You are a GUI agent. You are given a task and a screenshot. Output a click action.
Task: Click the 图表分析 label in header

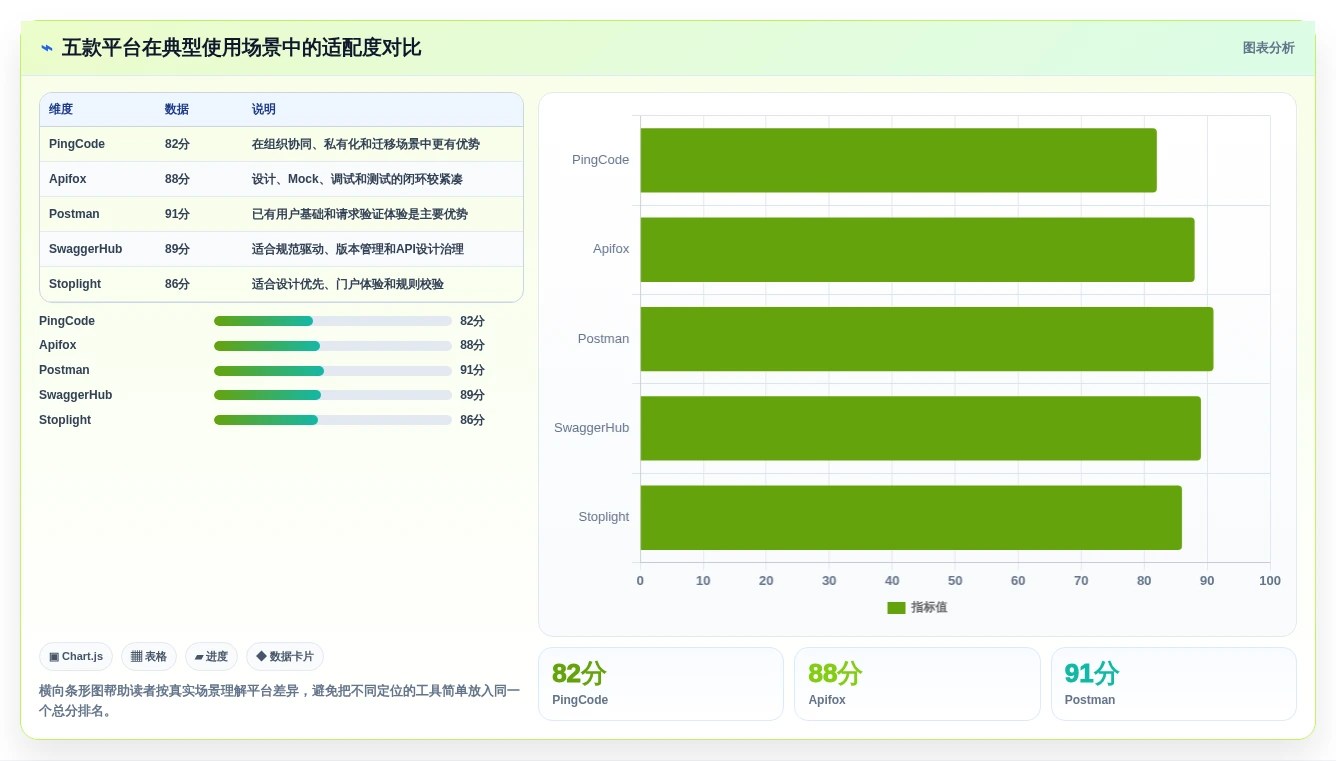pyautogui.click(x=1268, y=48)
